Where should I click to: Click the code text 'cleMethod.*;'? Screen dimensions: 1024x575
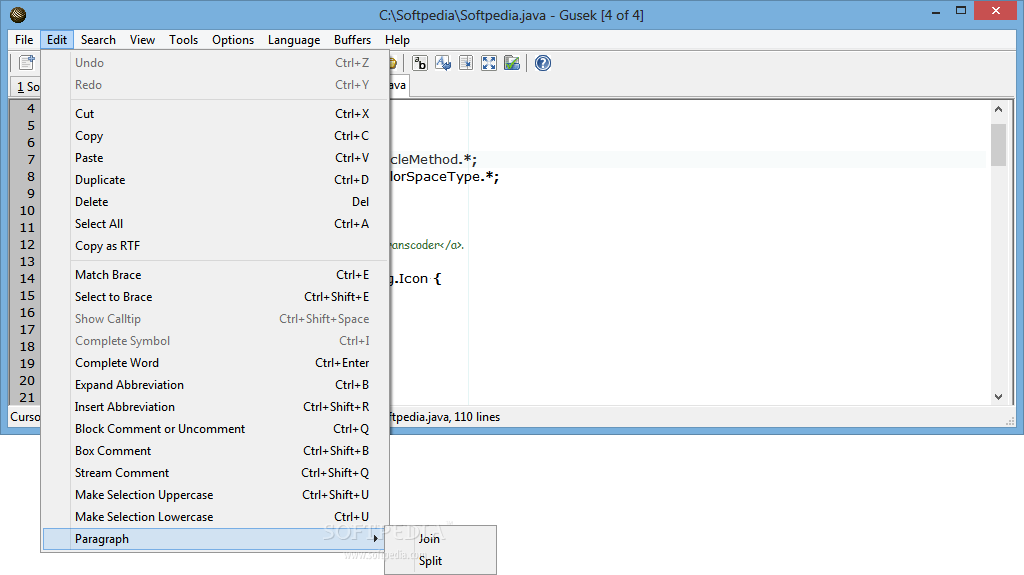tap(434, 159)
